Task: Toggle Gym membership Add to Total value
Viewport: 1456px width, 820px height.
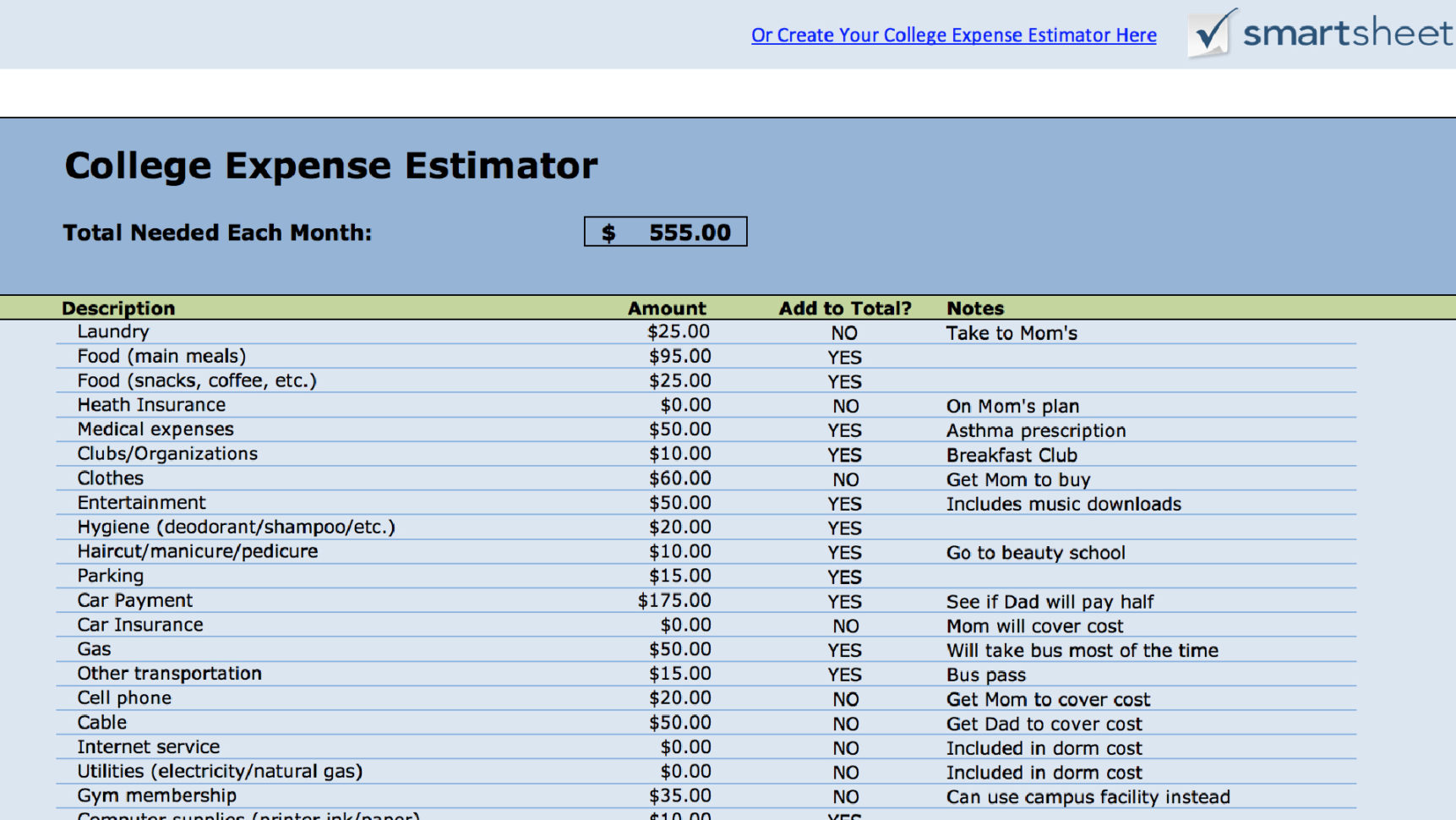Action: point(843,796)
